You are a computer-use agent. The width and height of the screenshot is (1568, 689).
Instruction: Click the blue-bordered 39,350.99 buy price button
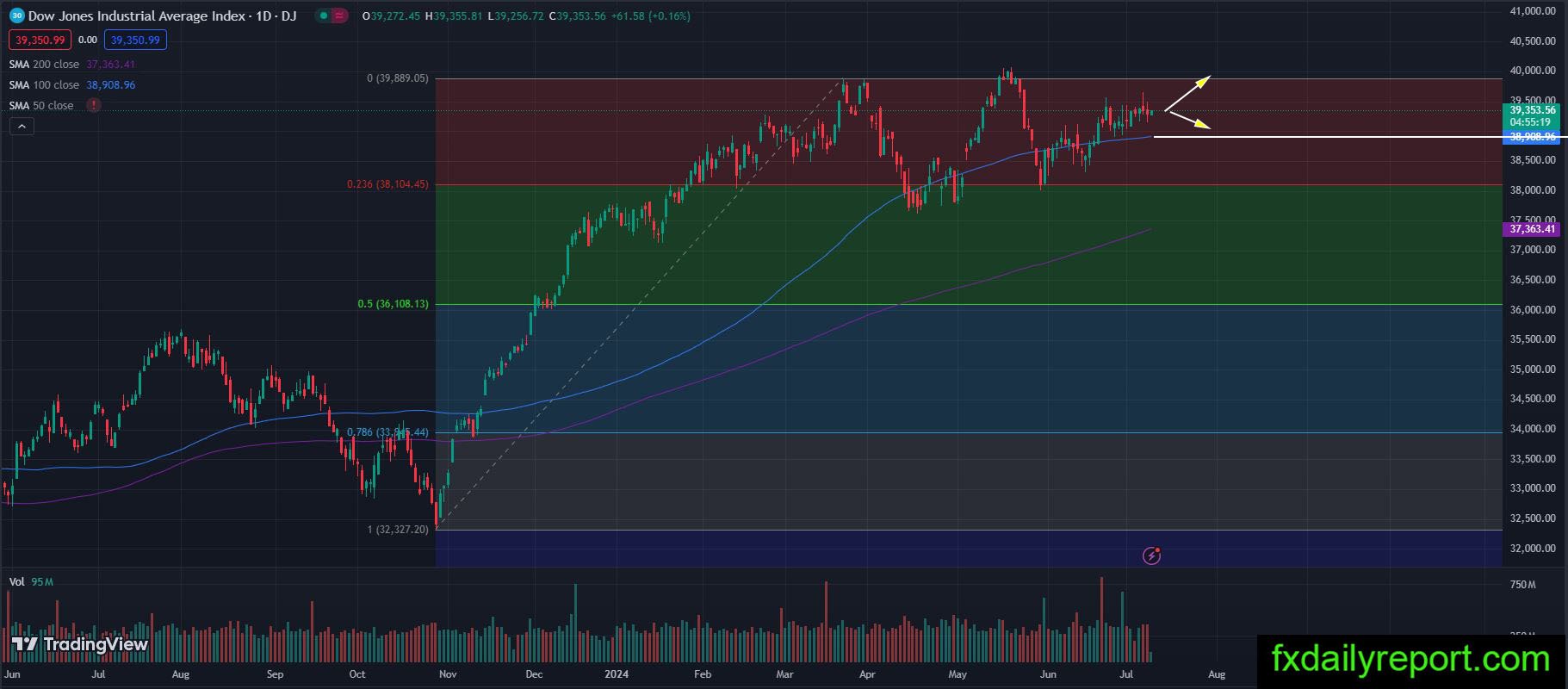[135, 40]
